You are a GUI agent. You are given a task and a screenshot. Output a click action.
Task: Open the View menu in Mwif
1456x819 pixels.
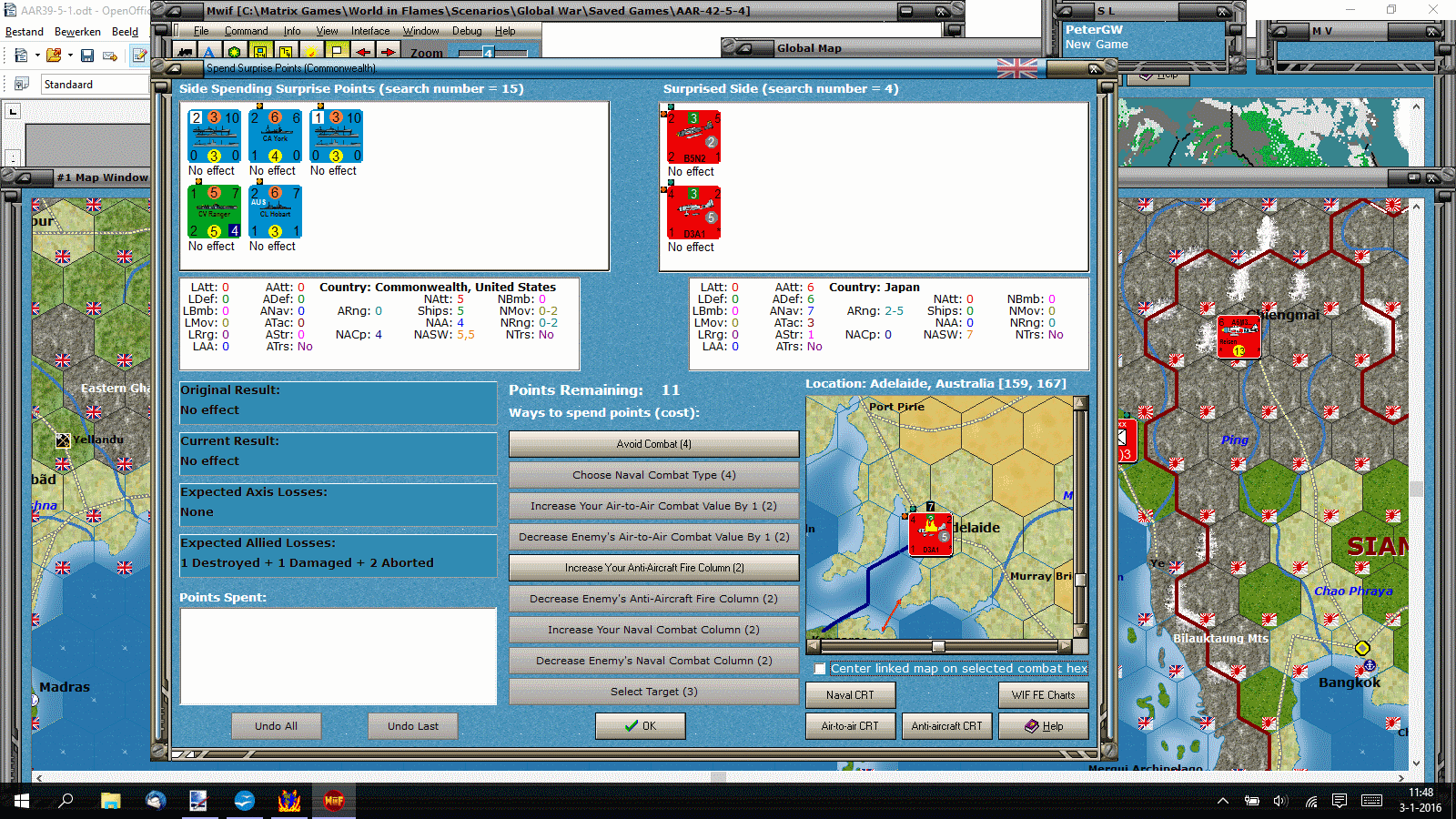click(x=327, y=31)
